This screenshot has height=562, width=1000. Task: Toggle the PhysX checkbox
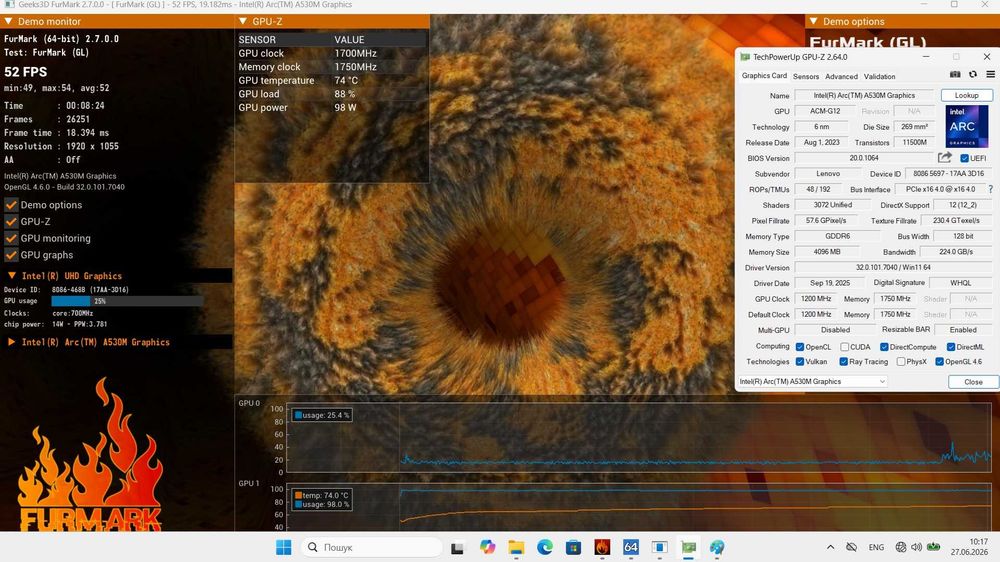901,362
